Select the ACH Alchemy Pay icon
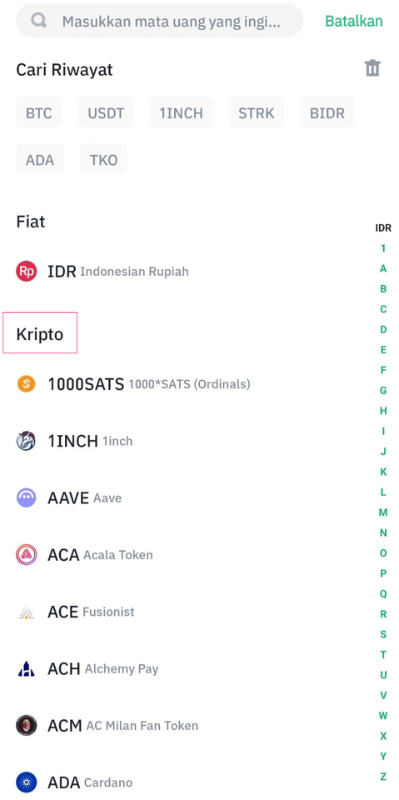 pyautogui.click(x=26, y=668)
